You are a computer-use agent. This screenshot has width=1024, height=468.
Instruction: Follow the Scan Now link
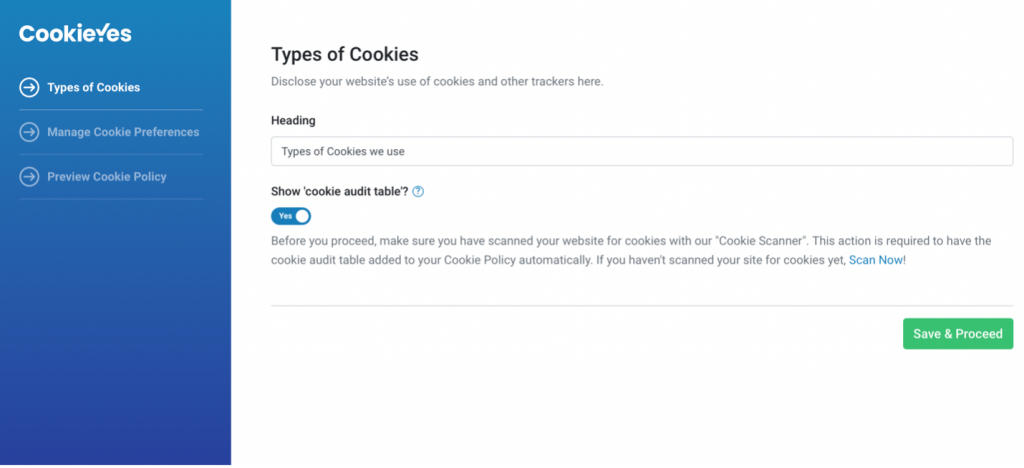[876, 260]
